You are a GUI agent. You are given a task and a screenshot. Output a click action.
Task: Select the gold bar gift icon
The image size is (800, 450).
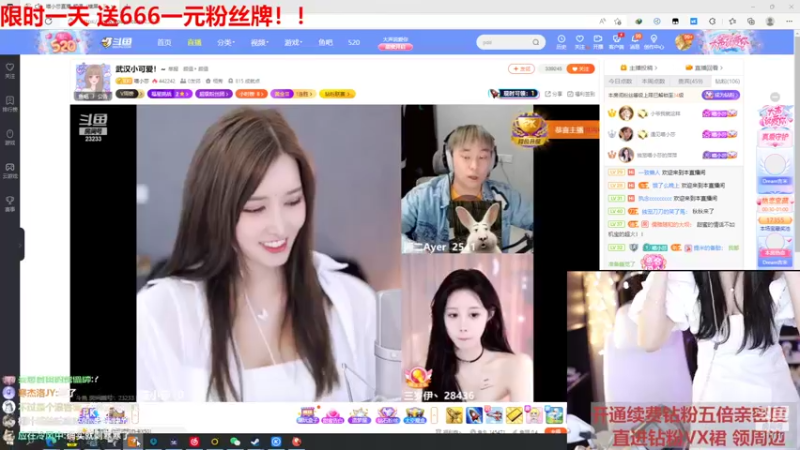click(514, 415)
